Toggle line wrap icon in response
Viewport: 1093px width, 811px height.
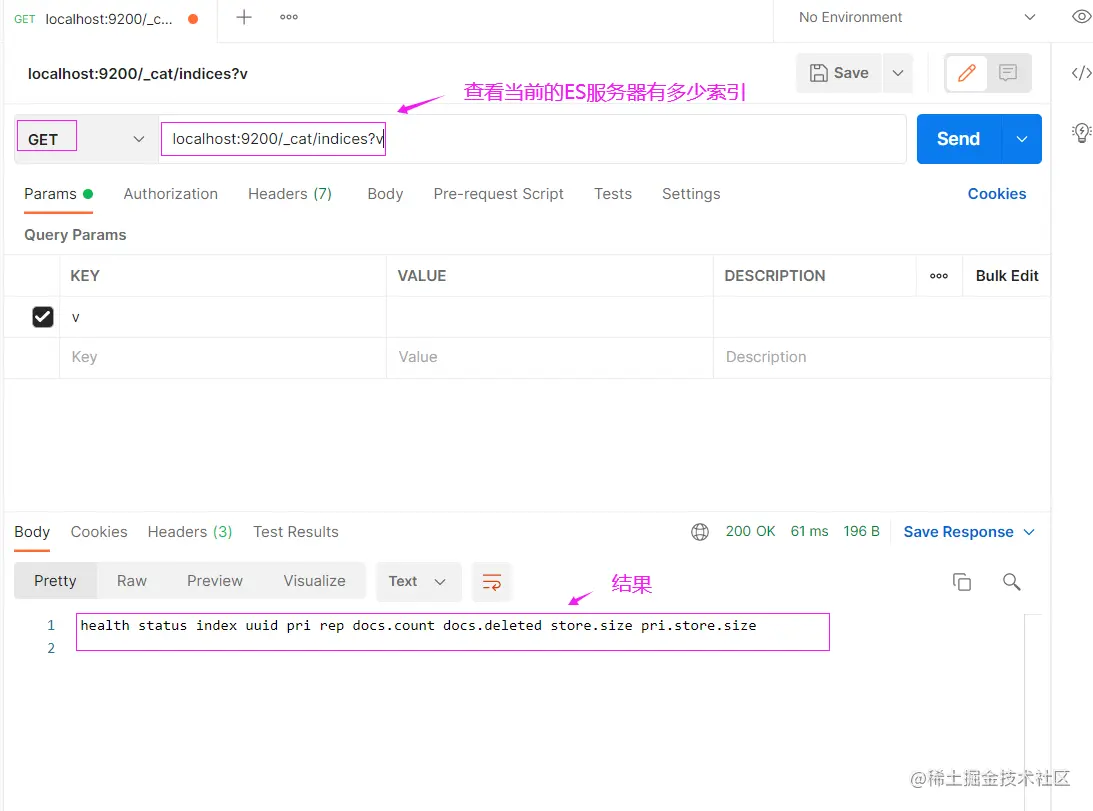click(x=491, y=582)
